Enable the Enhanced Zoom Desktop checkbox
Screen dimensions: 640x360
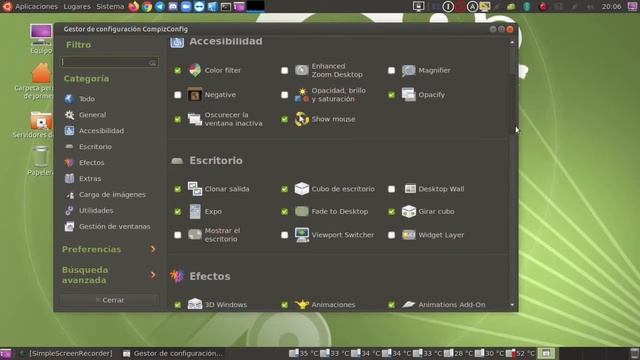(284, 71)
